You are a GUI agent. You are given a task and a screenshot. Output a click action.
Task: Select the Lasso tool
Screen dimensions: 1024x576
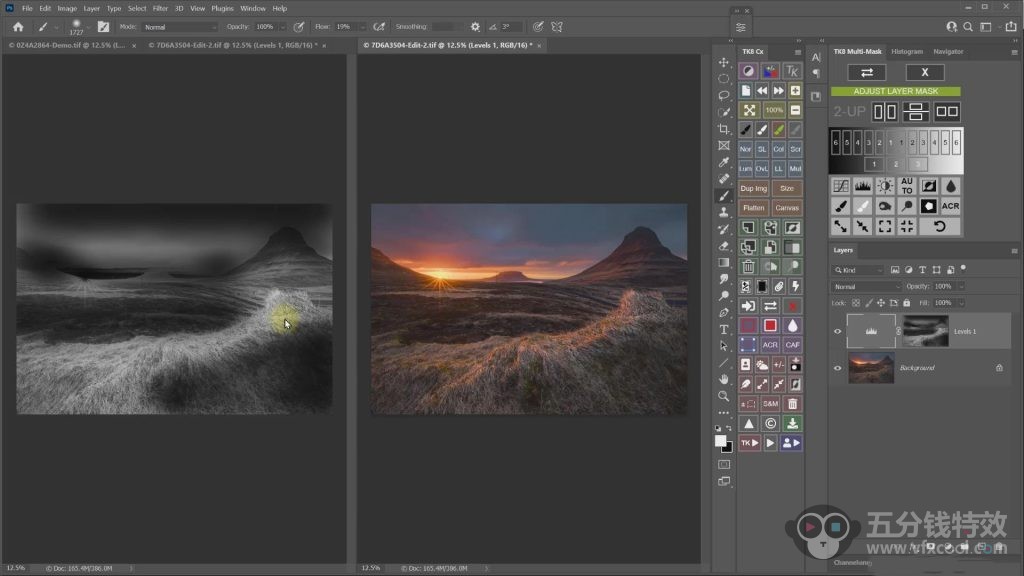pyautogui.click(x=724, y=95)
